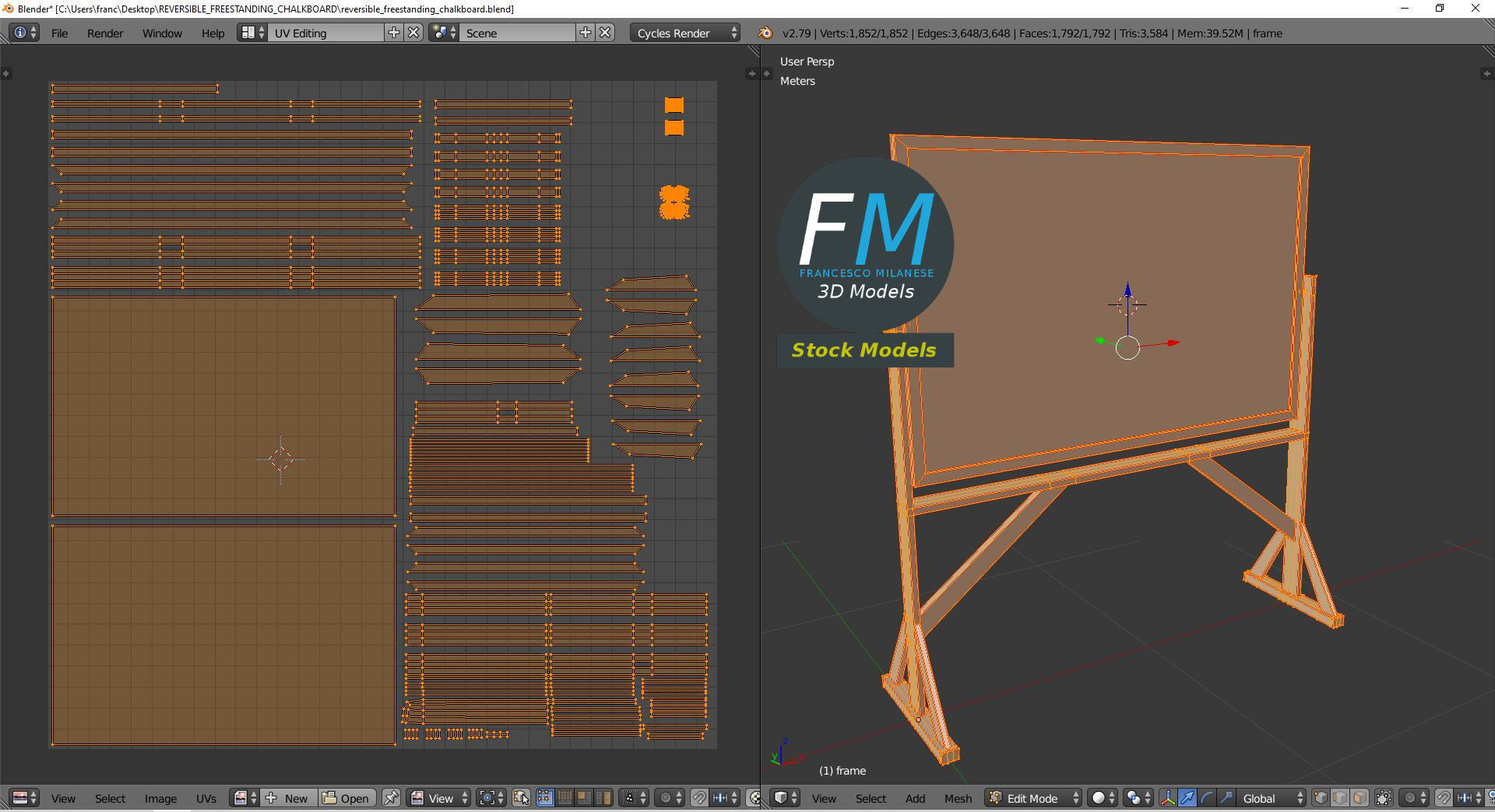
Task: Open the 3D view pivot point selector
Action: click(x=1138, y=798)
